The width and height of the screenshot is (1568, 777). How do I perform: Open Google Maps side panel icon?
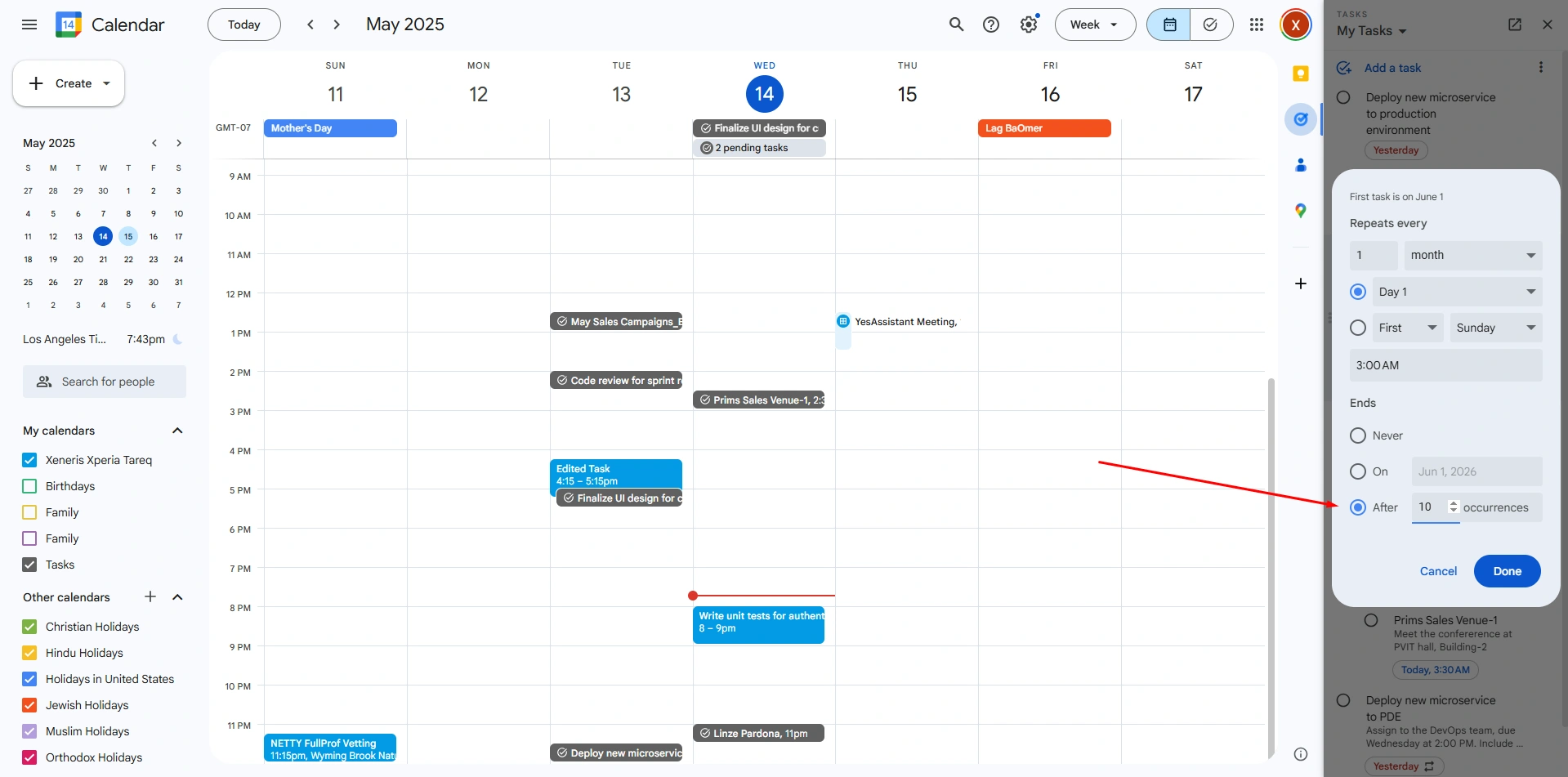[x=1301, y=211]
